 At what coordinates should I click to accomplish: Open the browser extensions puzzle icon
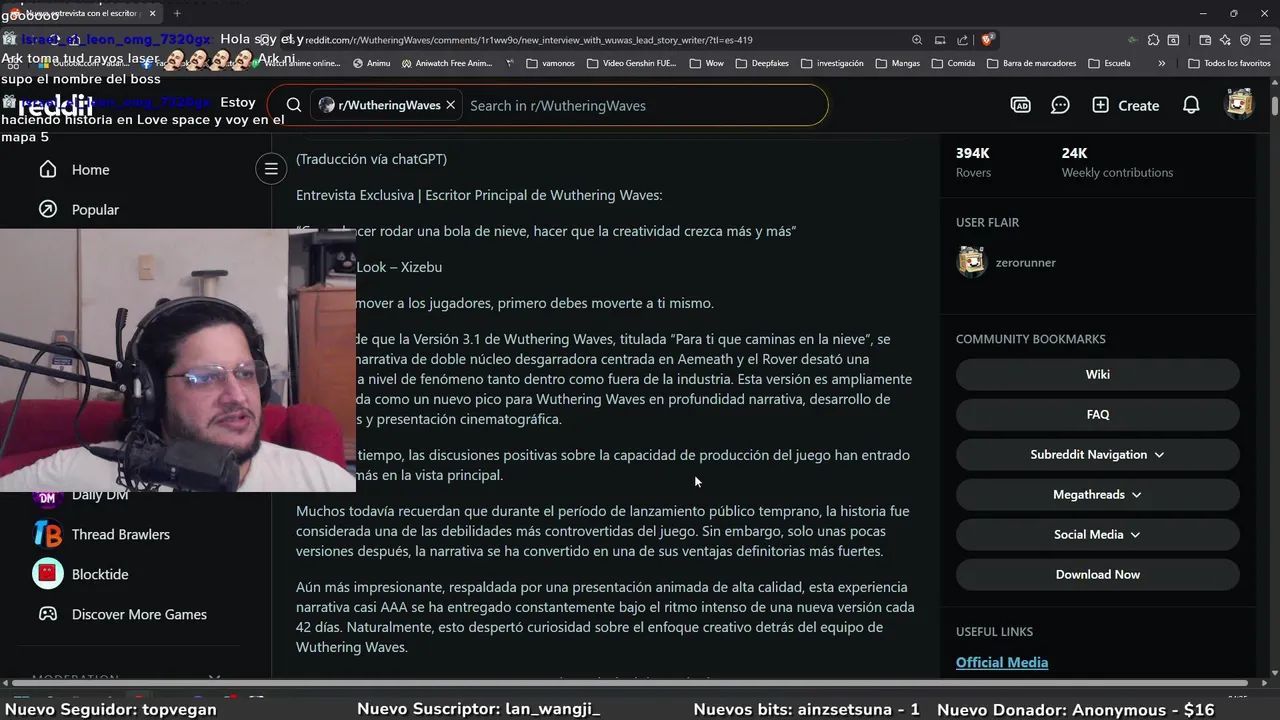pos(1153,40)
